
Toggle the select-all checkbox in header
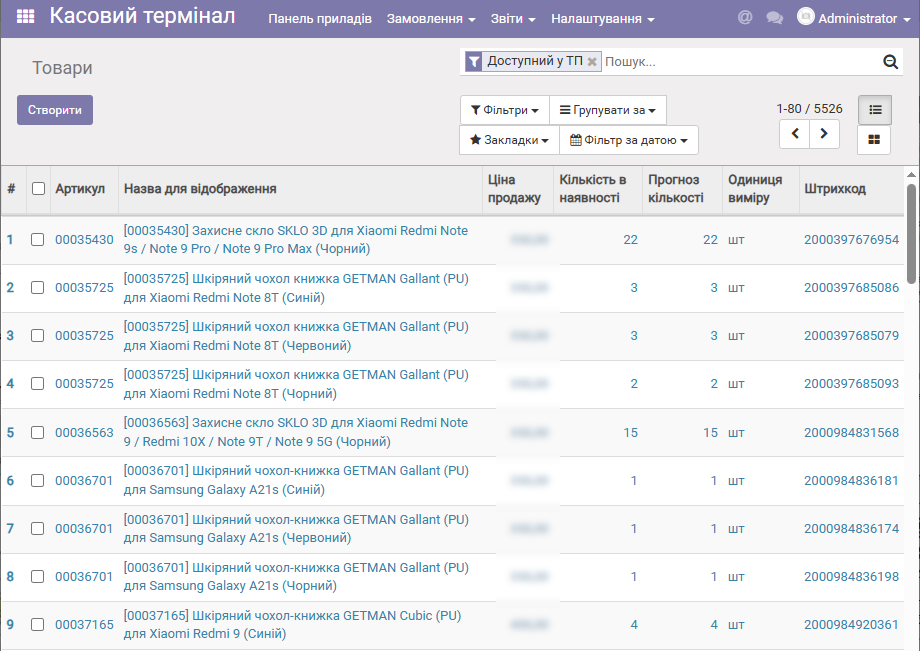38,188
